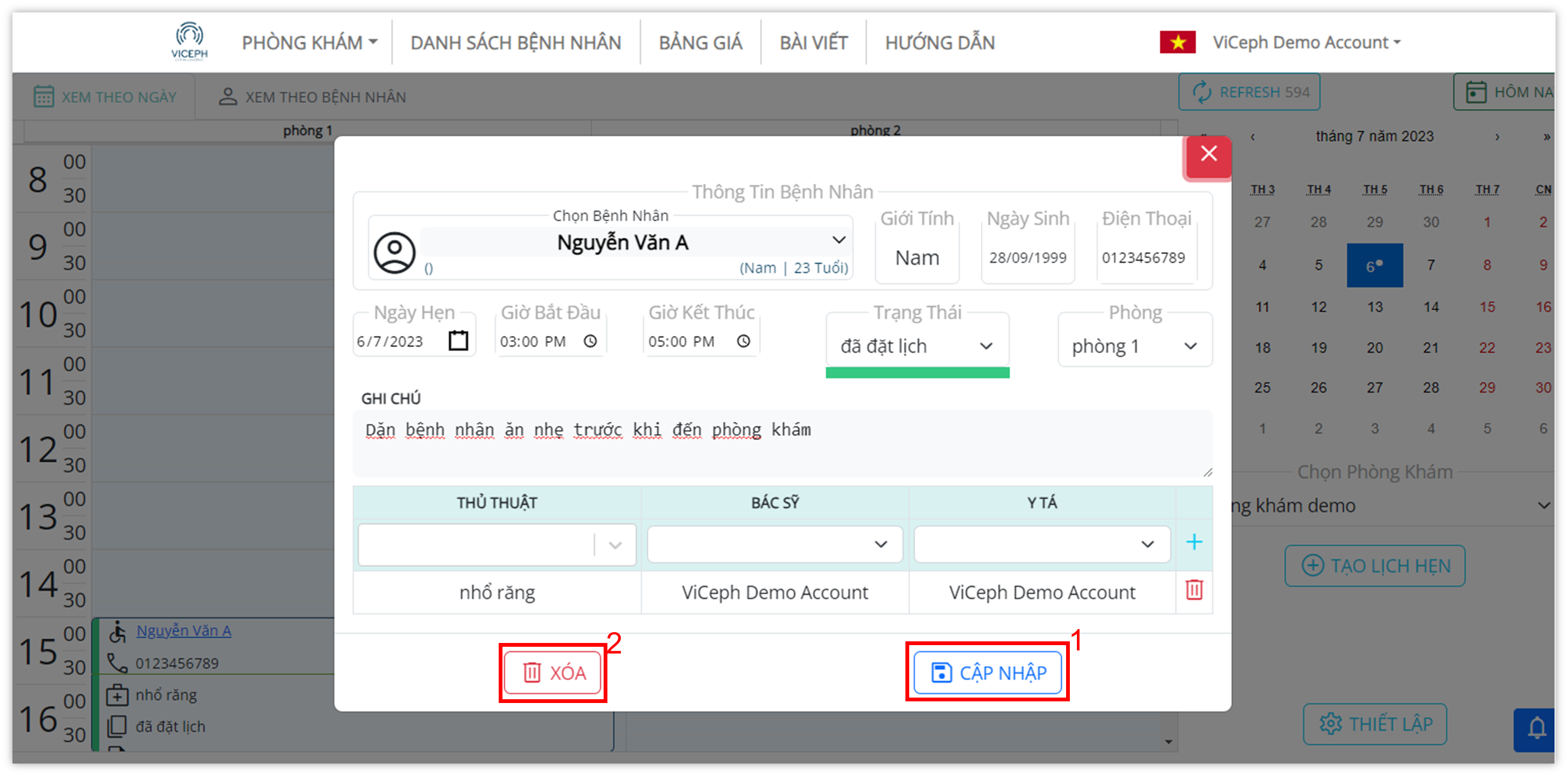Click the phone icon beside 0123456789

(x=117, y=663)
